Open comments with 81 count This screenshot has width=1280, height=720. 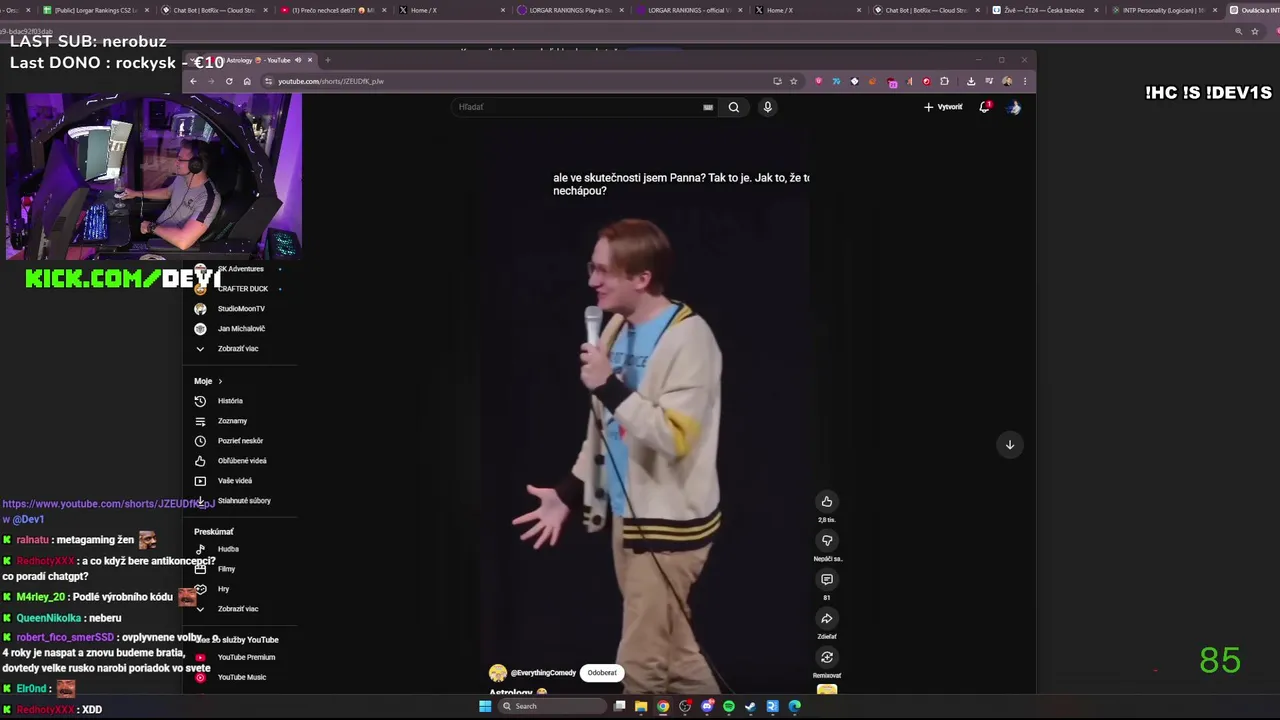point(826,580)
